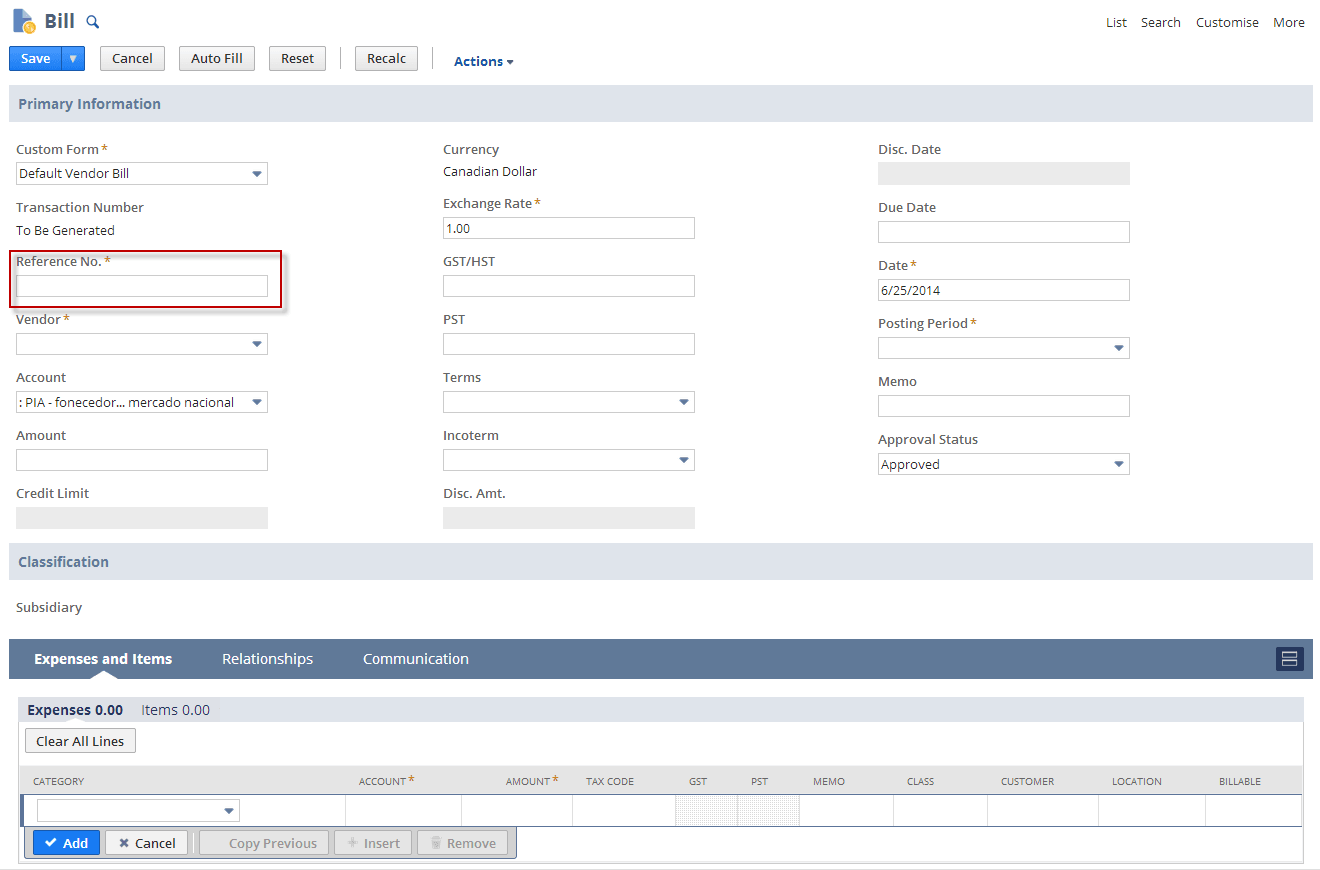This screenshot has height=870, width=1320.
Task: Click the expense line Cancel button
Action: coord(147,843)
